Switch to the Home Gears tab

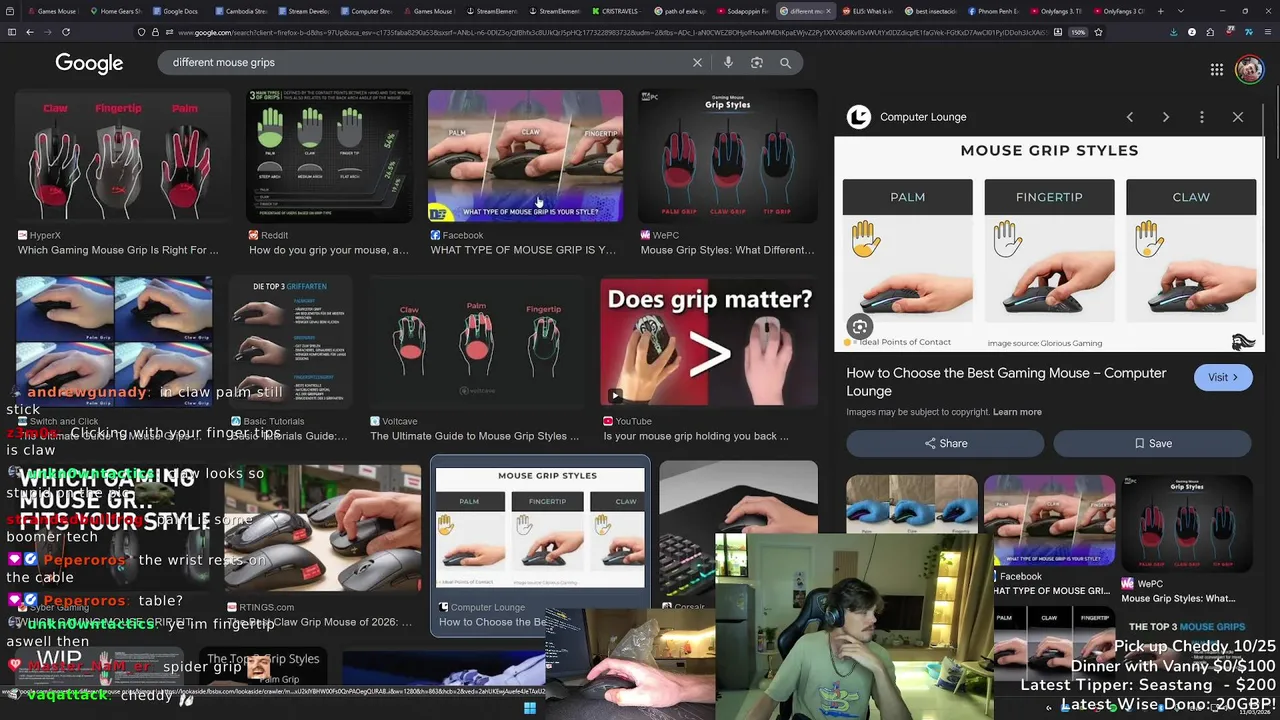pos(115,11)
